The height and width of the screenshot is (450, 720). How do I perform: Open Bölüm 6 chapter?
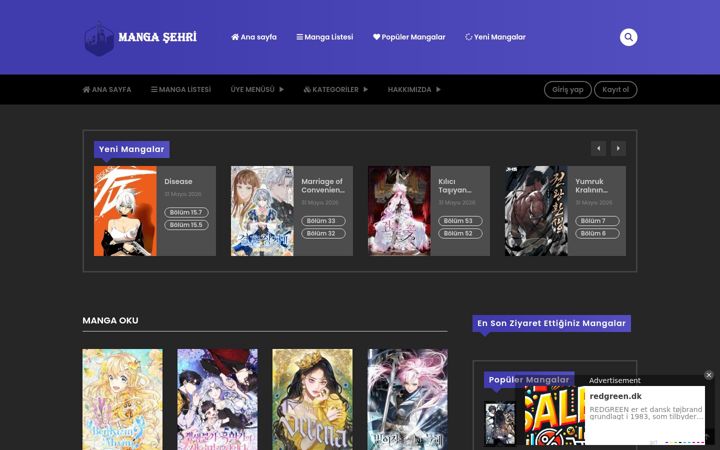click(x=597, y=233)
